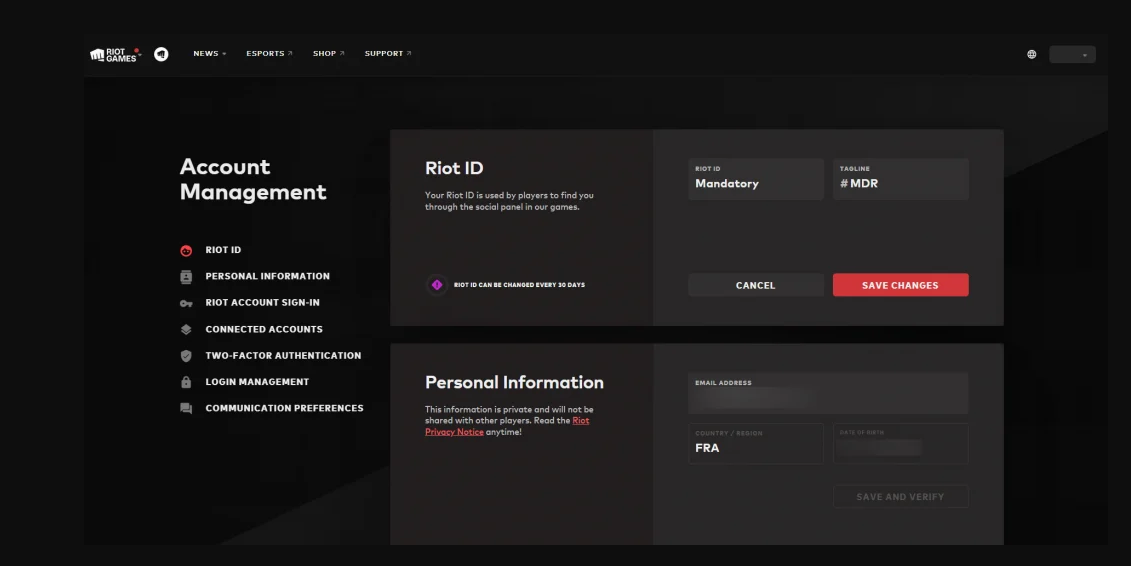Open the account dropdown in top right
The height and width of the screenshot is (566, 1131).
tap(1072, 54)
